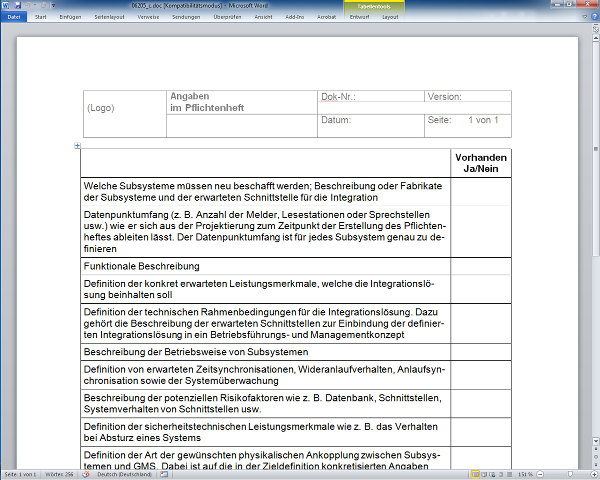
Task: Open the Entwurf table tools tab
Action: [358, 17]
